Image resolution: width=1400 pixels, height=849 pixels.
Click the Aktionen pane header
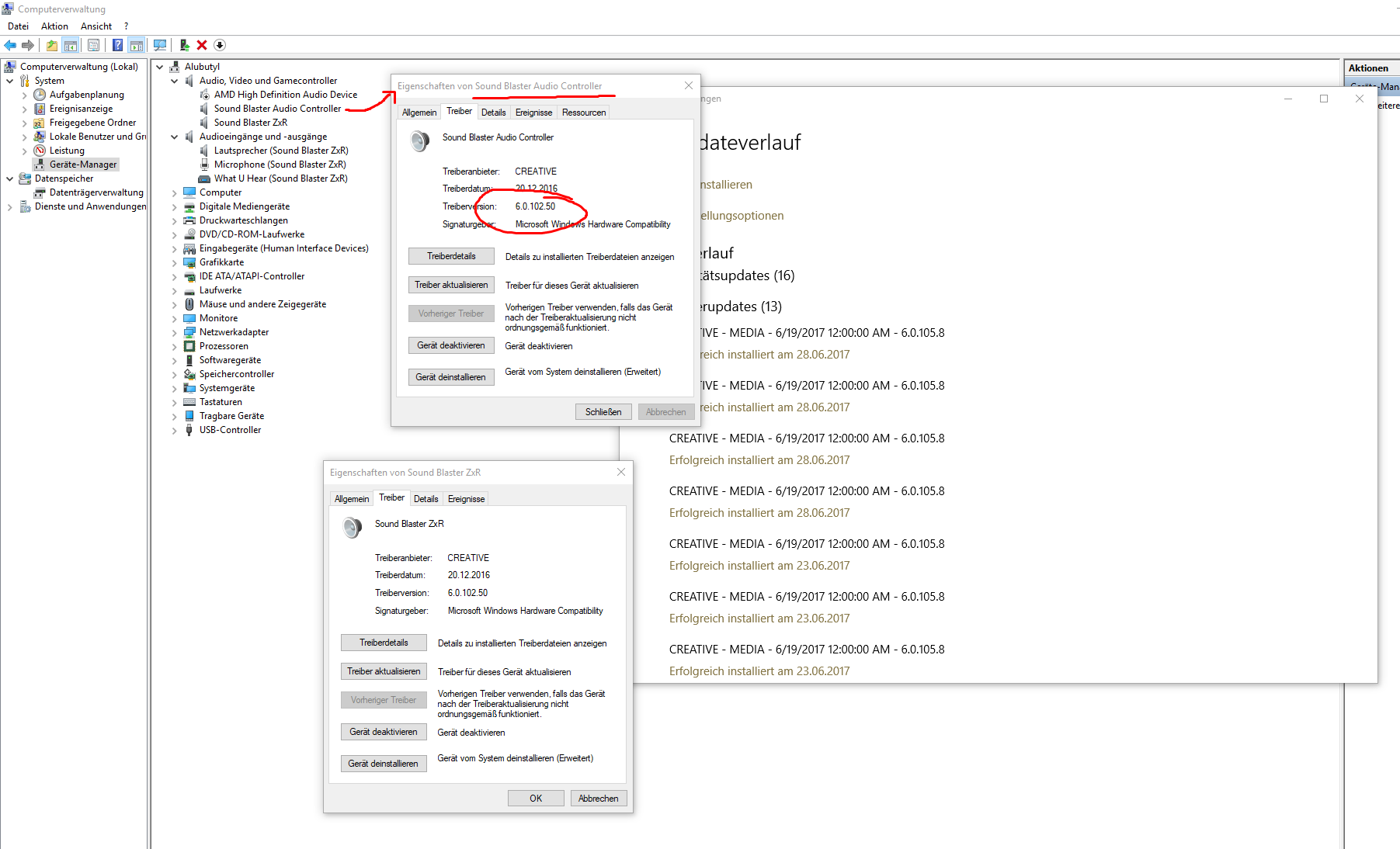click(1372, 68)
